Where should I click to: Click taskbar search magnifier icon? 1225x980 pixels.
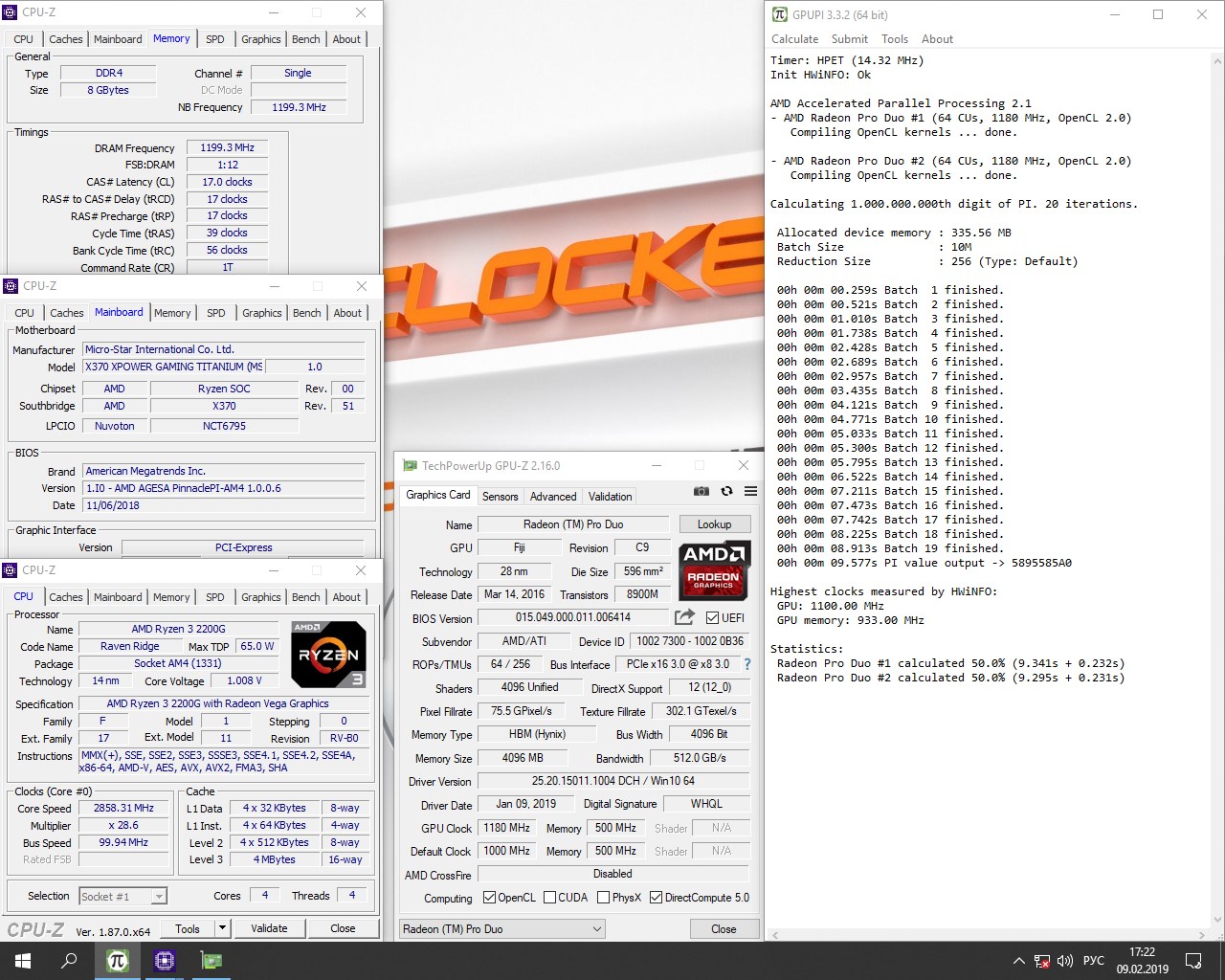pos(69,961)
